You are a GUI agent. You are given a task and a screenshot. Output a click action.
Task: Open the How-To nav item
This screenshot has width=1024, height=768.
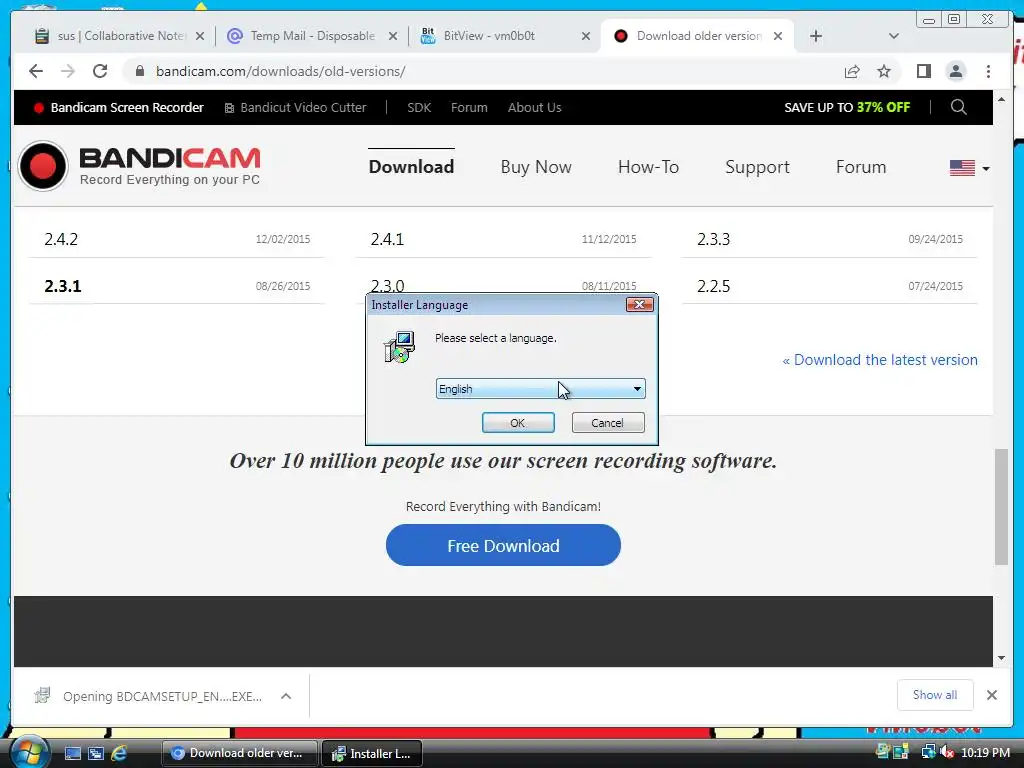click(x=648, y=167)
